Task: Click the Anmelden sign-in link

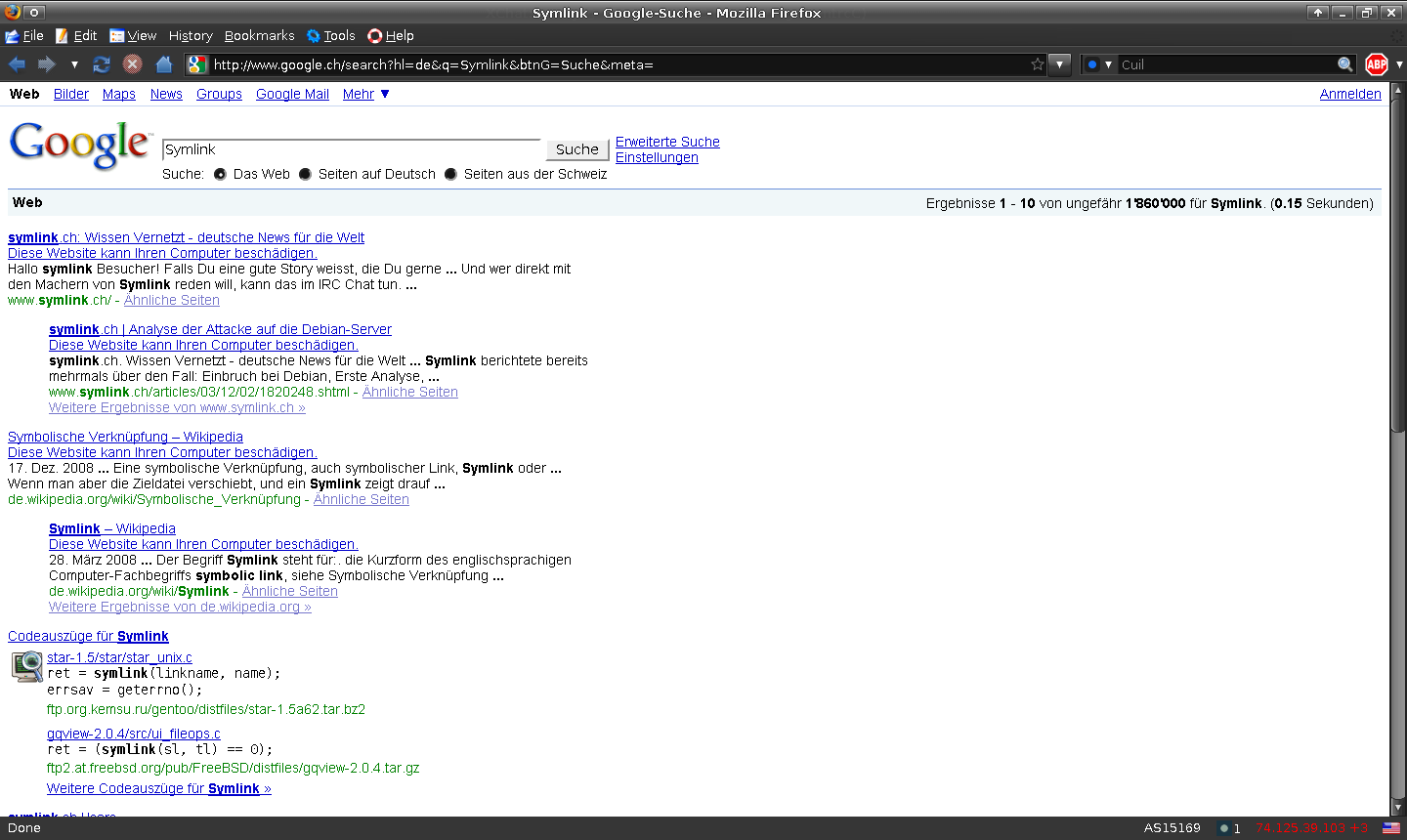Action: tap(1350, 94)
